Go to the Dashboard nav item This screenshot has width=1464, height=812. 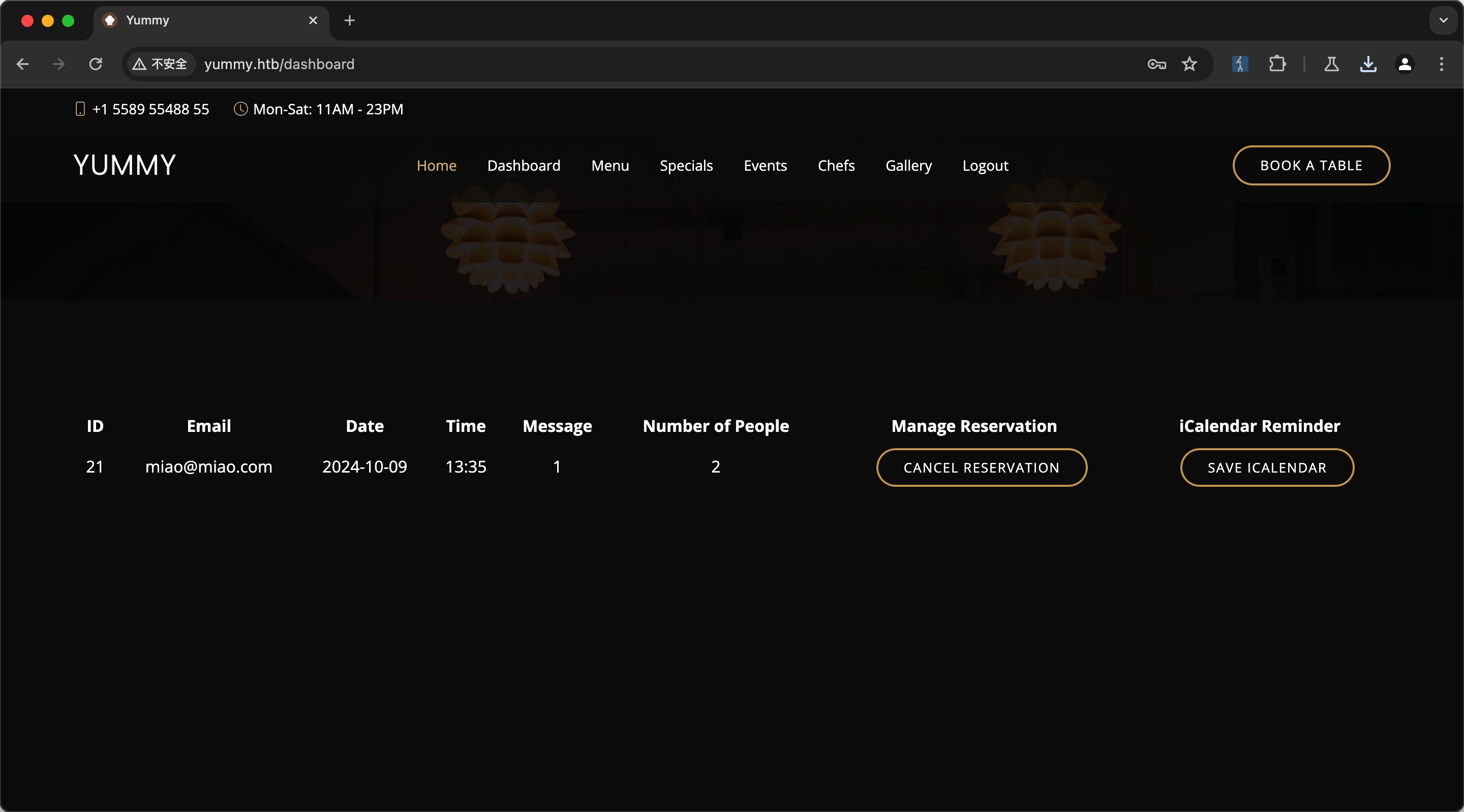524,165
